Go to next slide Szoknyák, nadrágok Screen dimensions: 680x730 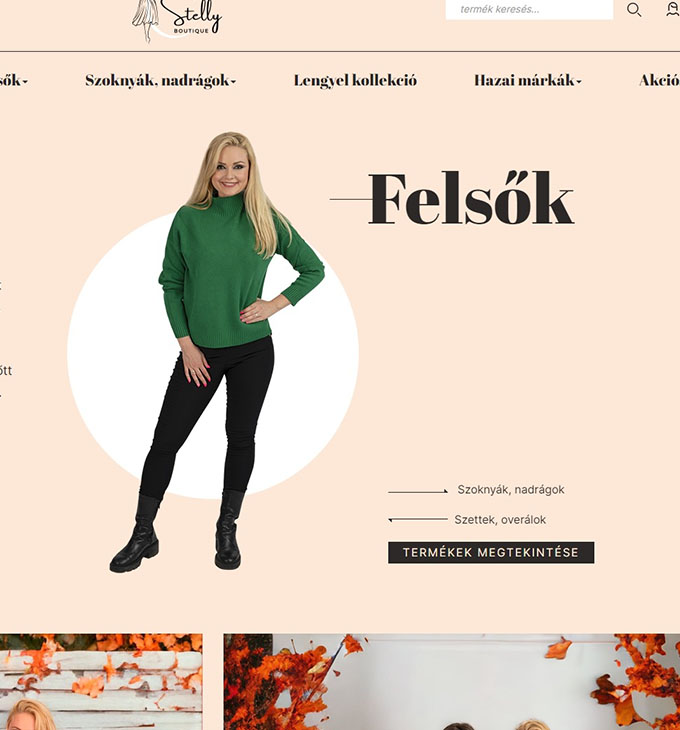tap(511, 490)
